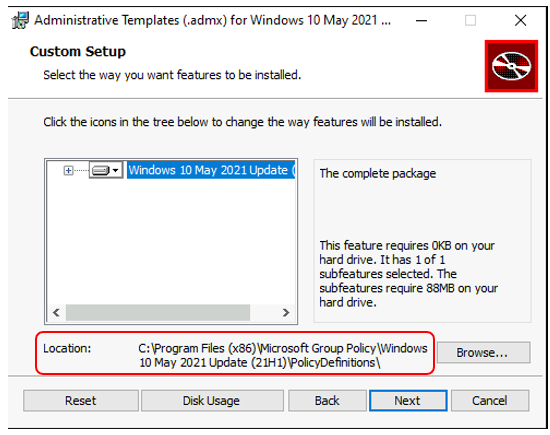
Task: Click "The complete package" description text
Action: (378, 173)
